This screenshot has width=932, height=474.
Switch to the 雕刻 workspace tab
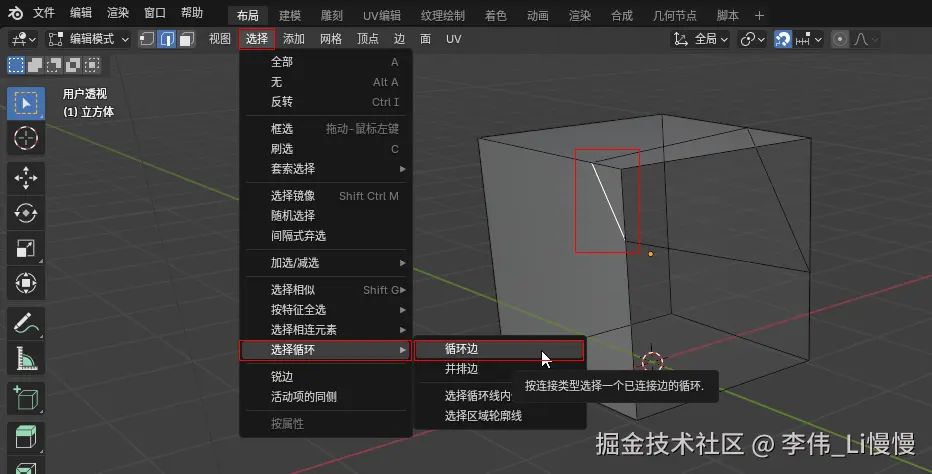(332, 15)
